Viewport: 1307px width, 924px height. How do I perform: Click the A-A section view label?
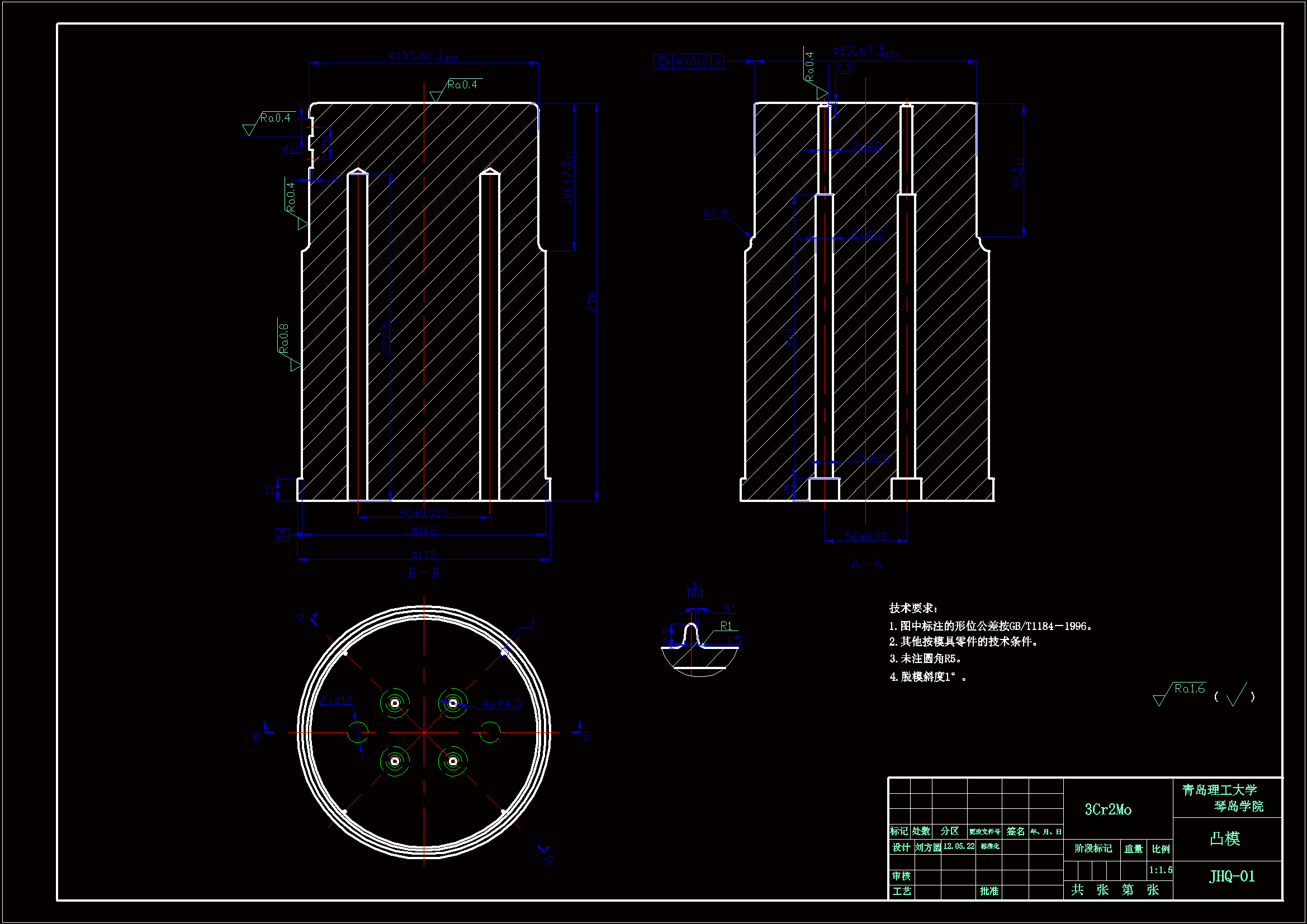pos(866,563)
